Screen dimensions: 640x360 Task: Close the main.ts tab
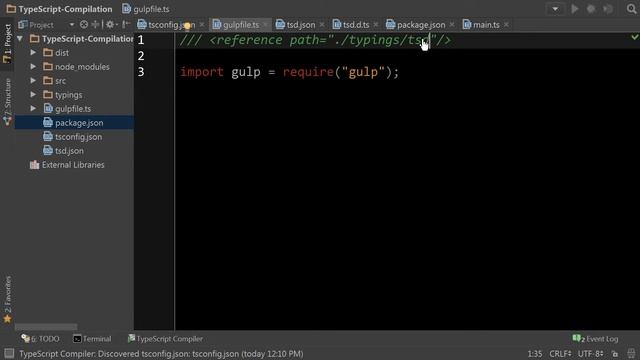(506, 25)
